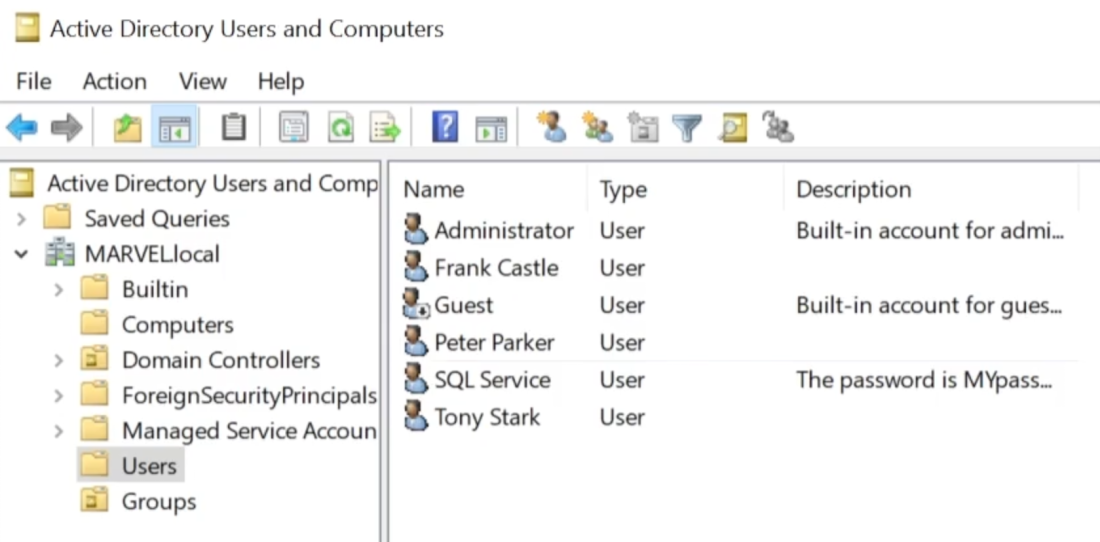
Task: Select the SQL Service user account
Action: click(492, 380)
